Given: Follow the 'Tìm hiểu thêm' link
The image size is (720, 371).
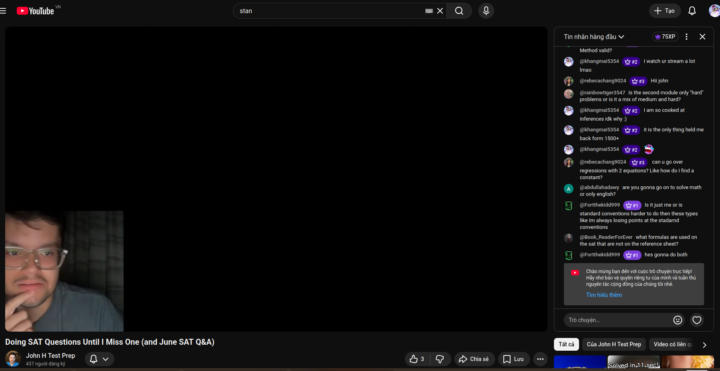Looking at the screenshot, I should coord(604,295).
